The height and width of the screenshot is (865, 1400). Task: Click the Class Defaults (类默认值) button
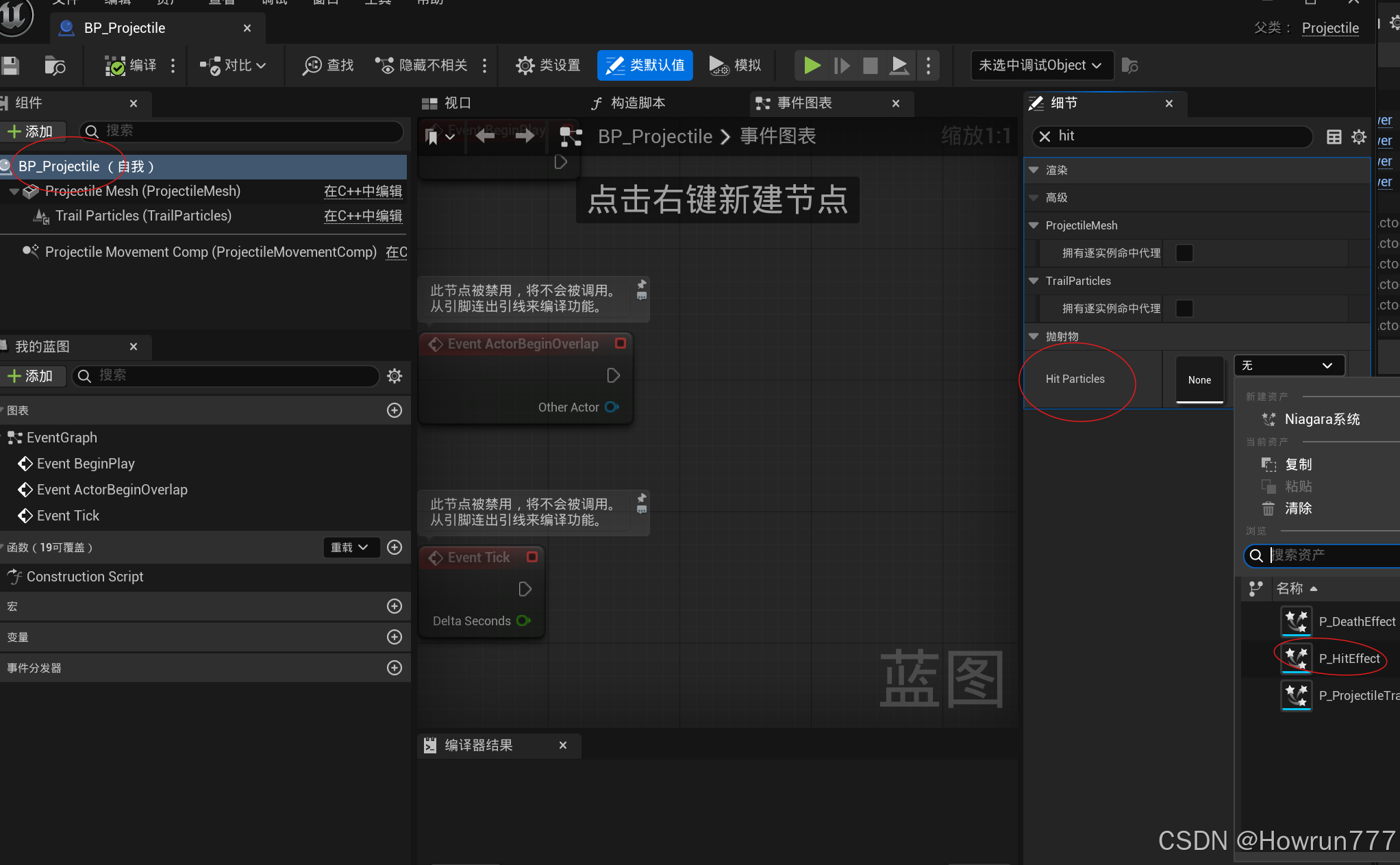[x=645, y=66]
